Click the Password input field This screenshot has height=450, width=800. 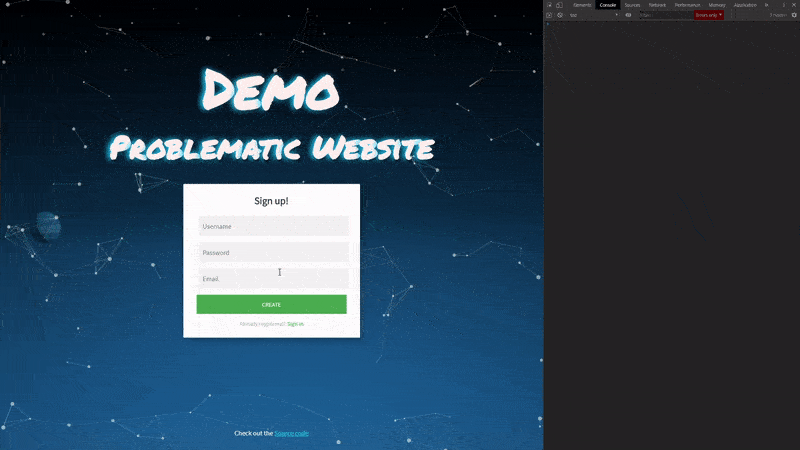(273, 253)
